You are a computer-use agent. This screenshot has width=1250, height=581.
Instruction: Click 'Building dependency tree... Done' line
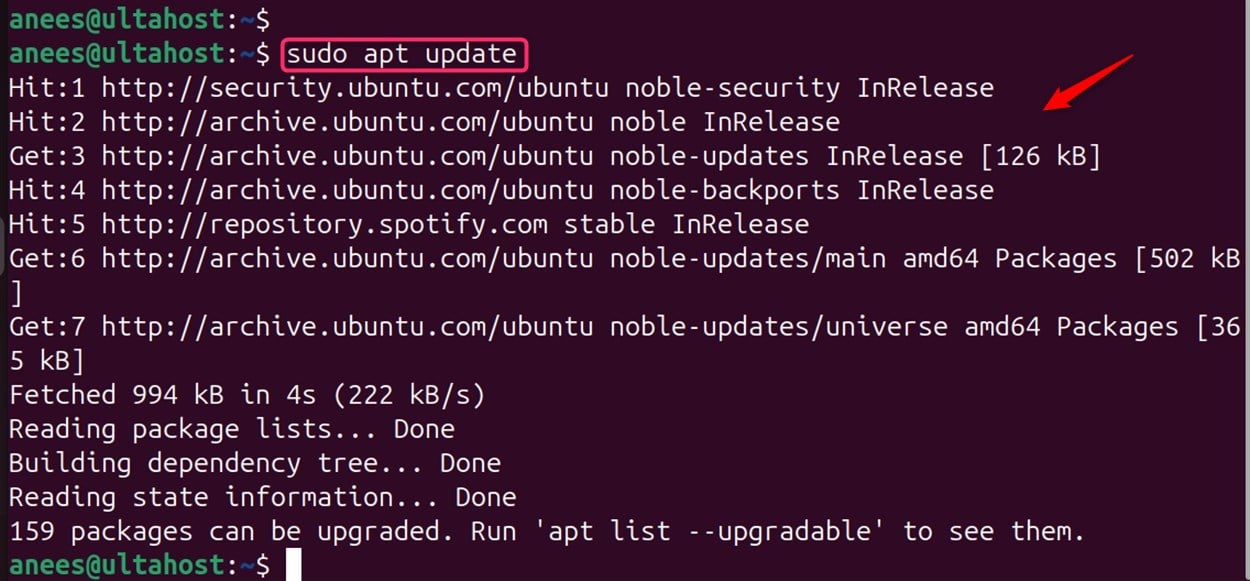254,462
